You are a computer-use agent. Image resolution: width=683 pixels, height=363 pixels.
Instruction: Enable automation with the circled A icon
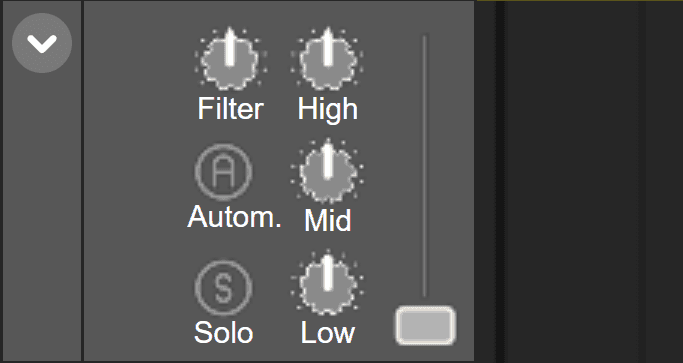click(223, 172)
